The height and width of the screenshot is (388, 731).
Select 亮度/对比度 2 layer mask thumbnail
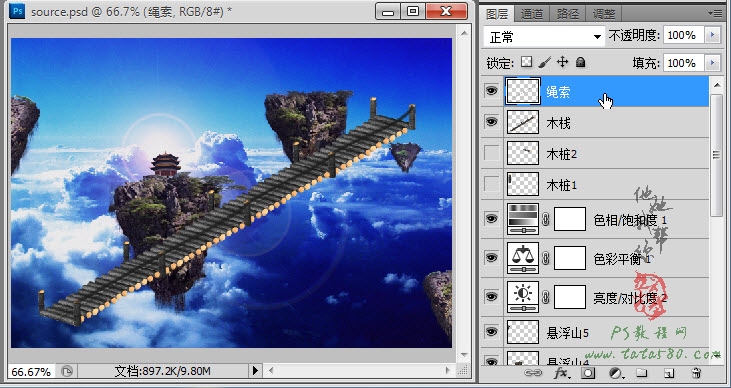pyautogui.click(x=570, y=297)
